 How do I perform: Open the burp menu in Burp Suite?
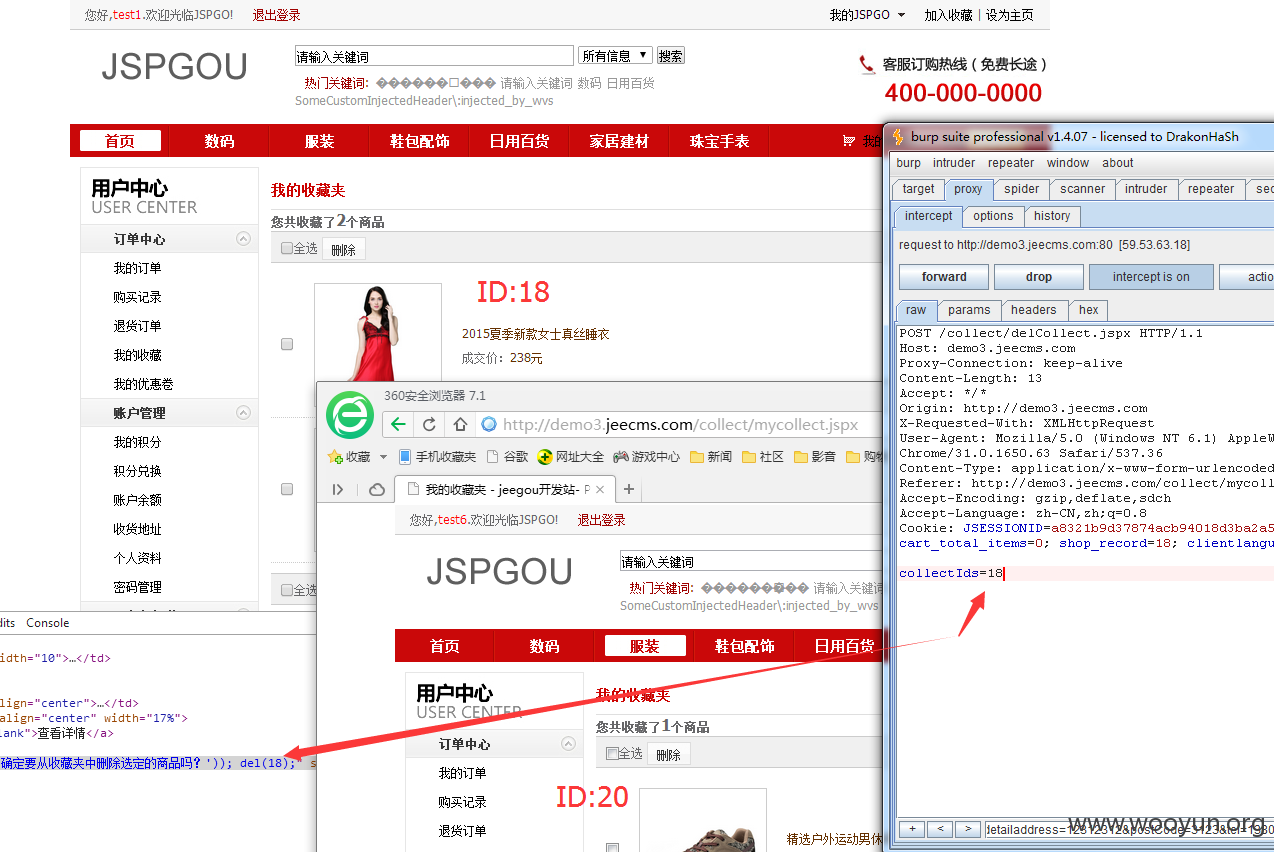pyautogui.click(x=908, y=163)
